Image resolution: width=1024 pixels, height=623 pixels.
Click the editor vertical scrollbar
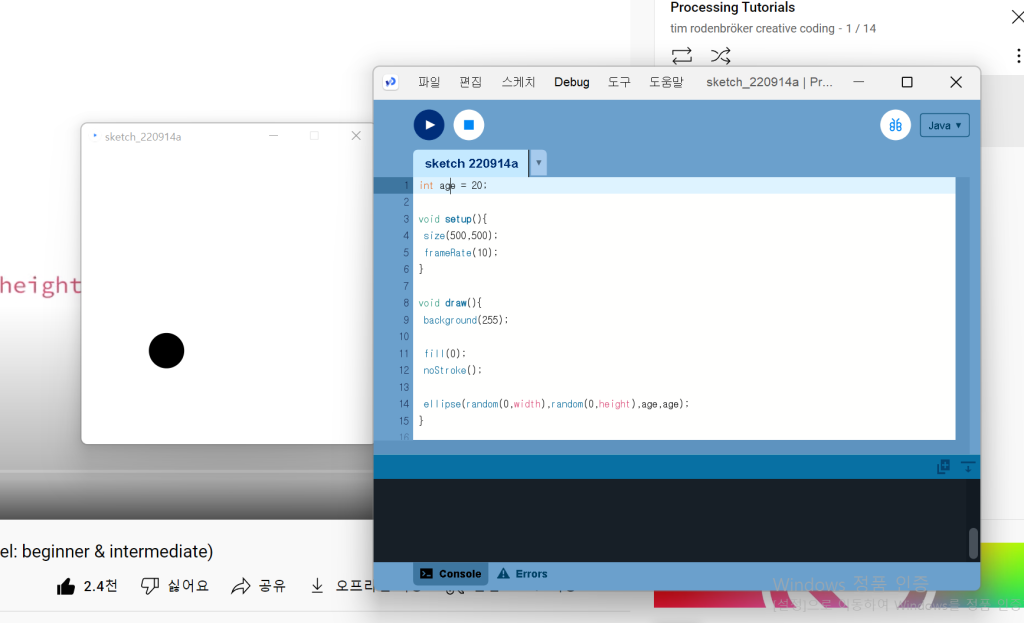[962, 308]
